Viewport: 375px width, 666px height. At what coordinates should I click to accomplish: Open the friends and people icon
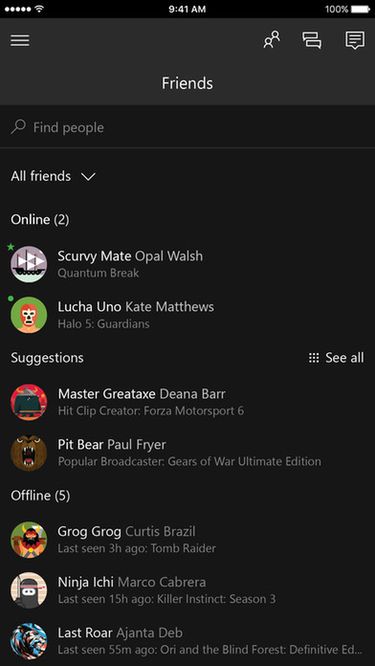[272, 40]
